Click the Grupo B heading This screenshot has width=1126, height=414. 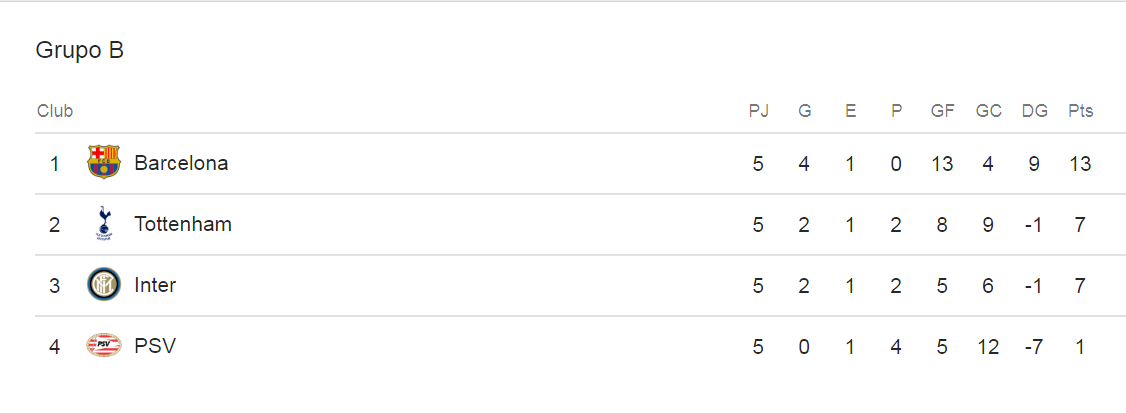point(80,50)
